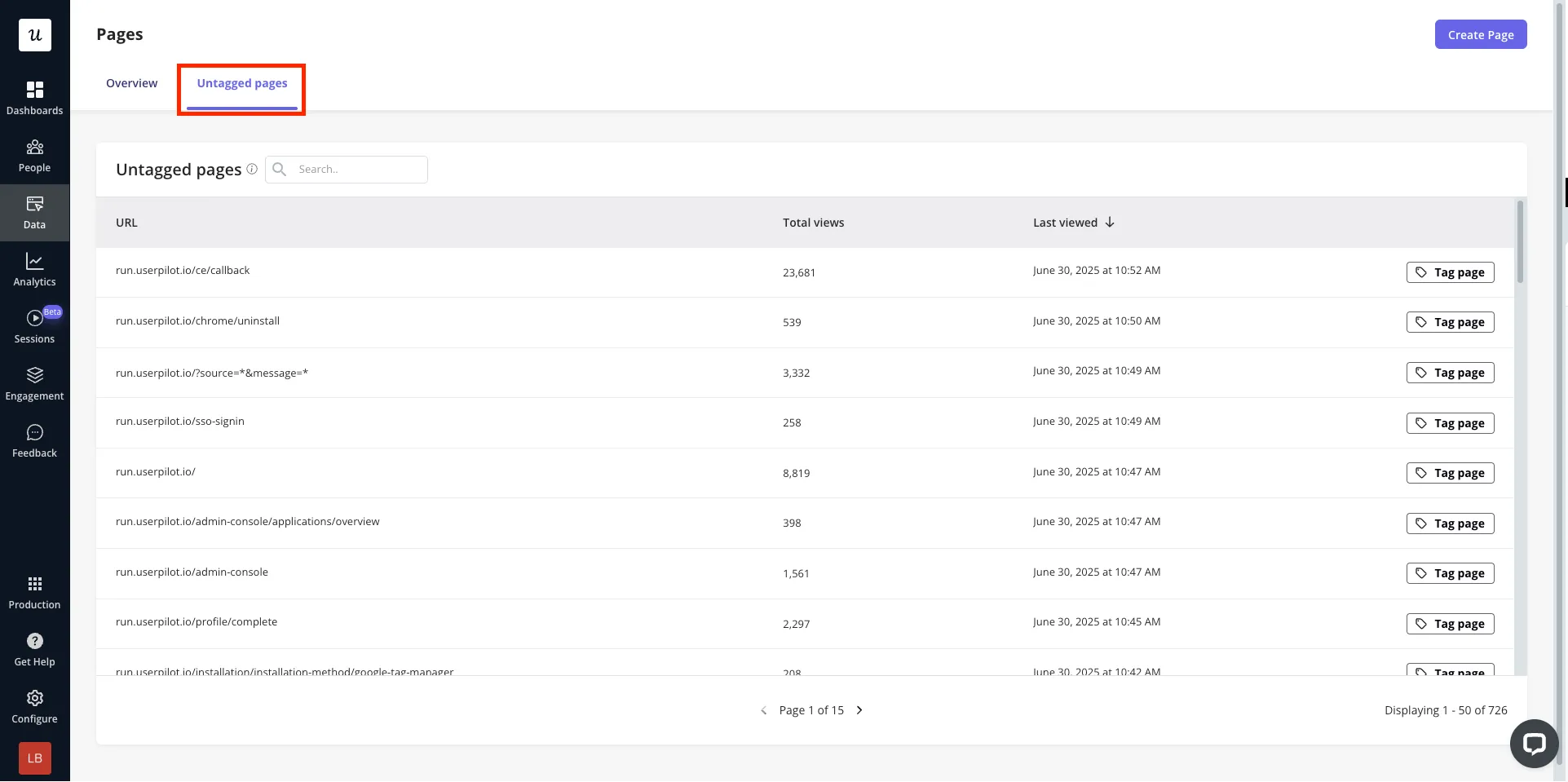This screenshot has width=1568, height=782.
Task: Switch to the Overview tab
Action: [x=131, y=83]
